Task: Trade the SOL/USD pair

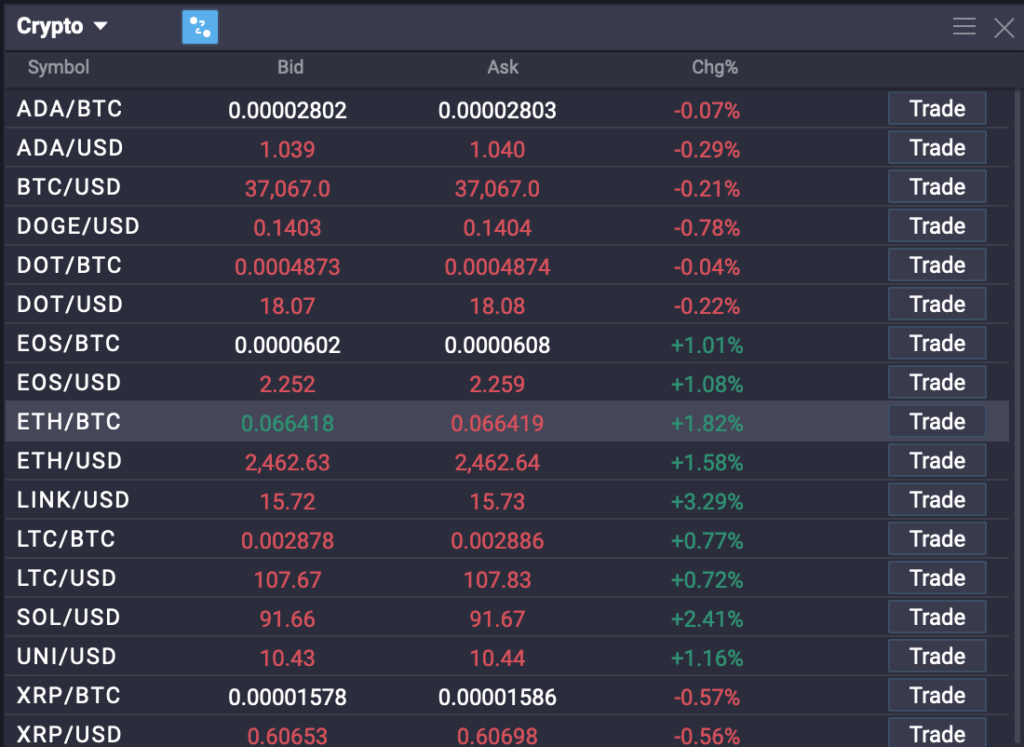Action: [936, 617]
